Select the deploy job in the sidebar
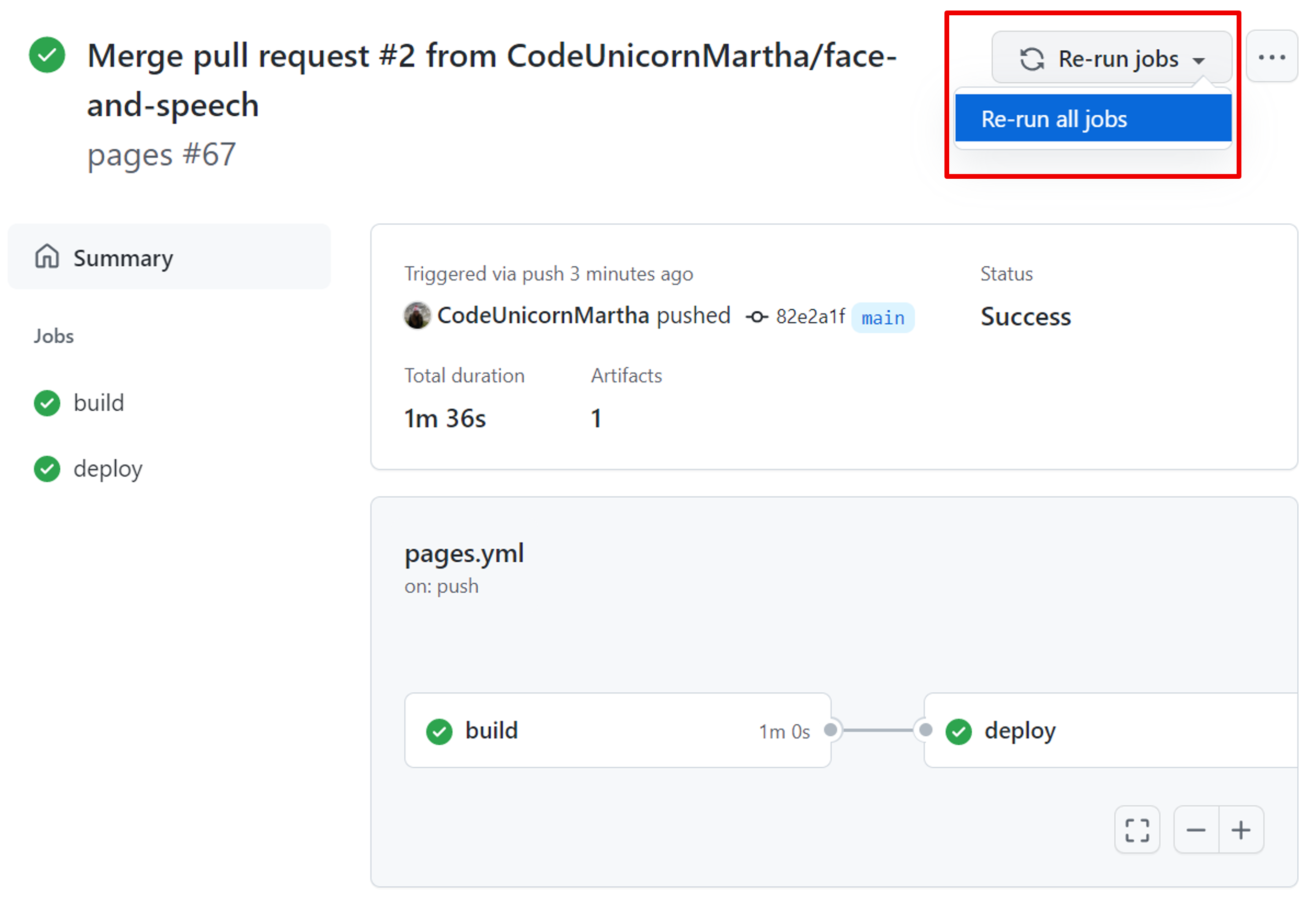This screenshot has height=905, width=1316. [x=108, y=469]
